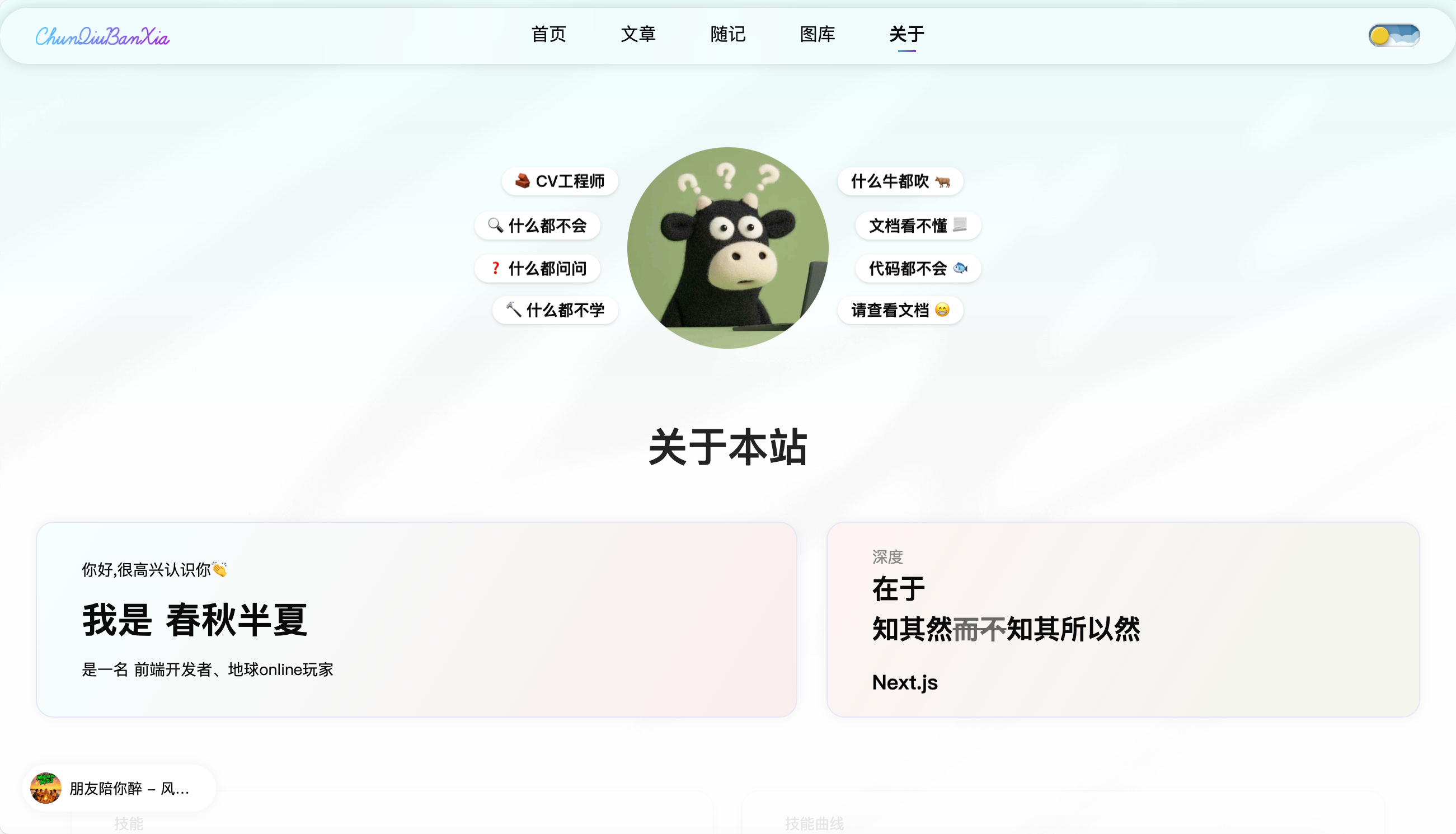
Task: Click the document icon on 文档看不懂 tag
Action: pos(960,225)
